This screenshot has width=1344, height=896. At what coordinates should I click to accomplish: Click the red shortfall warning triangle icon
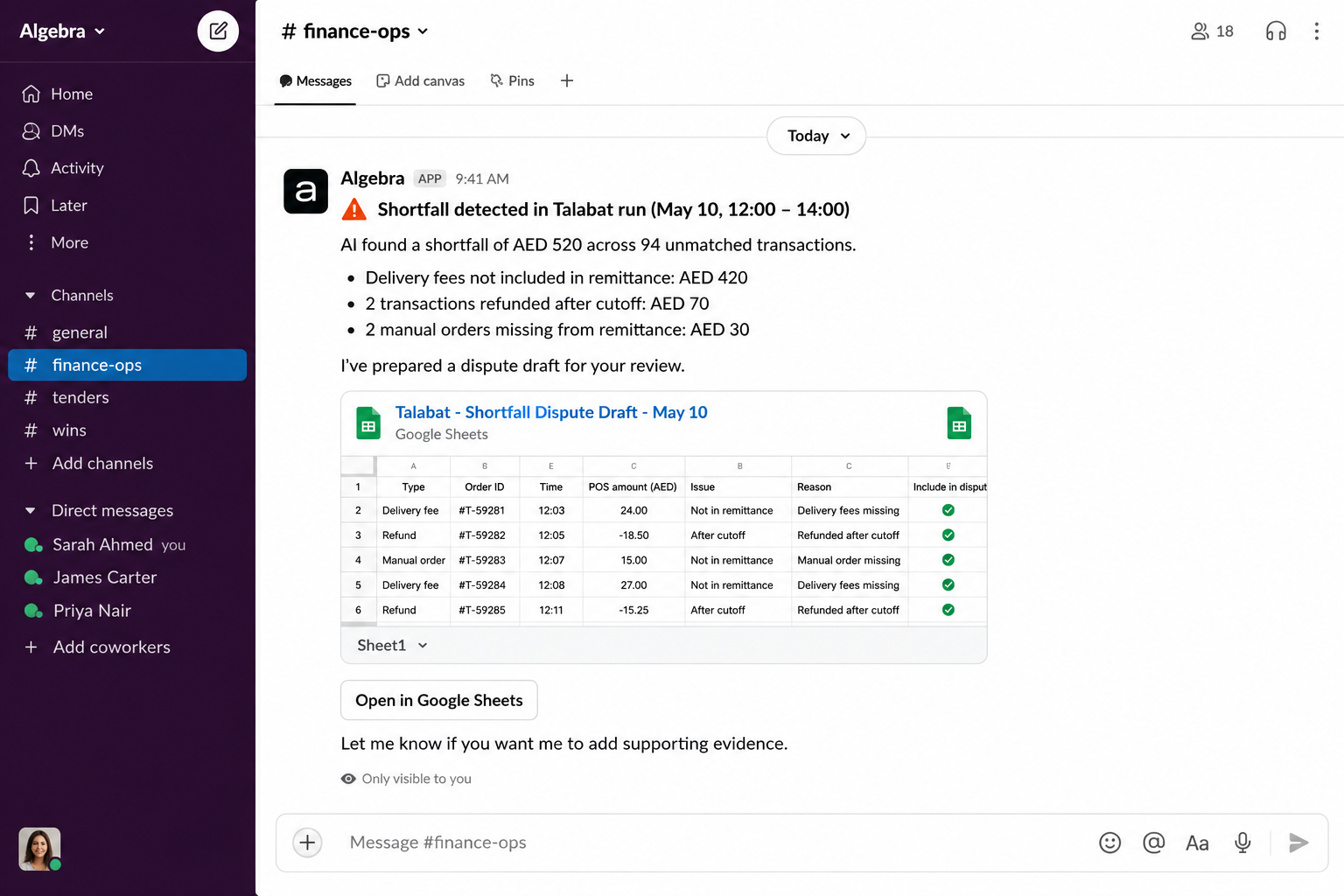click(353, 210)
